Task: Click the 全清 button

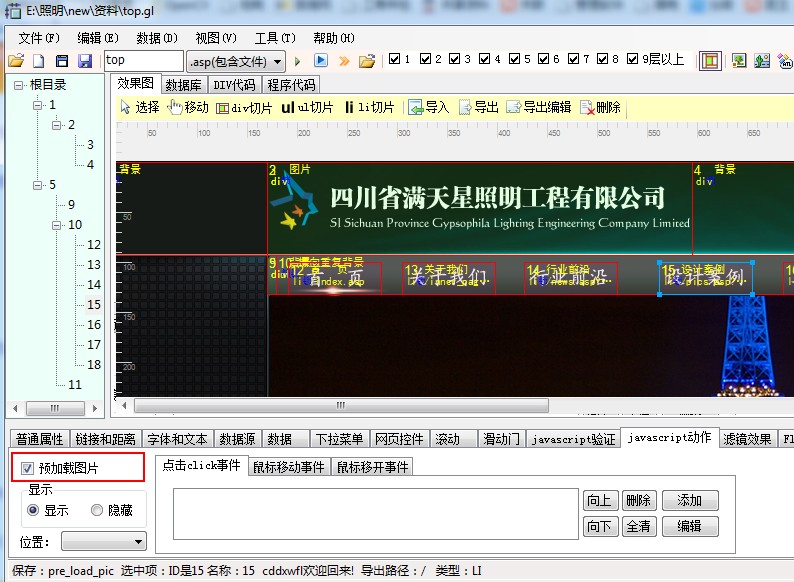Action: tap(639, 527)
